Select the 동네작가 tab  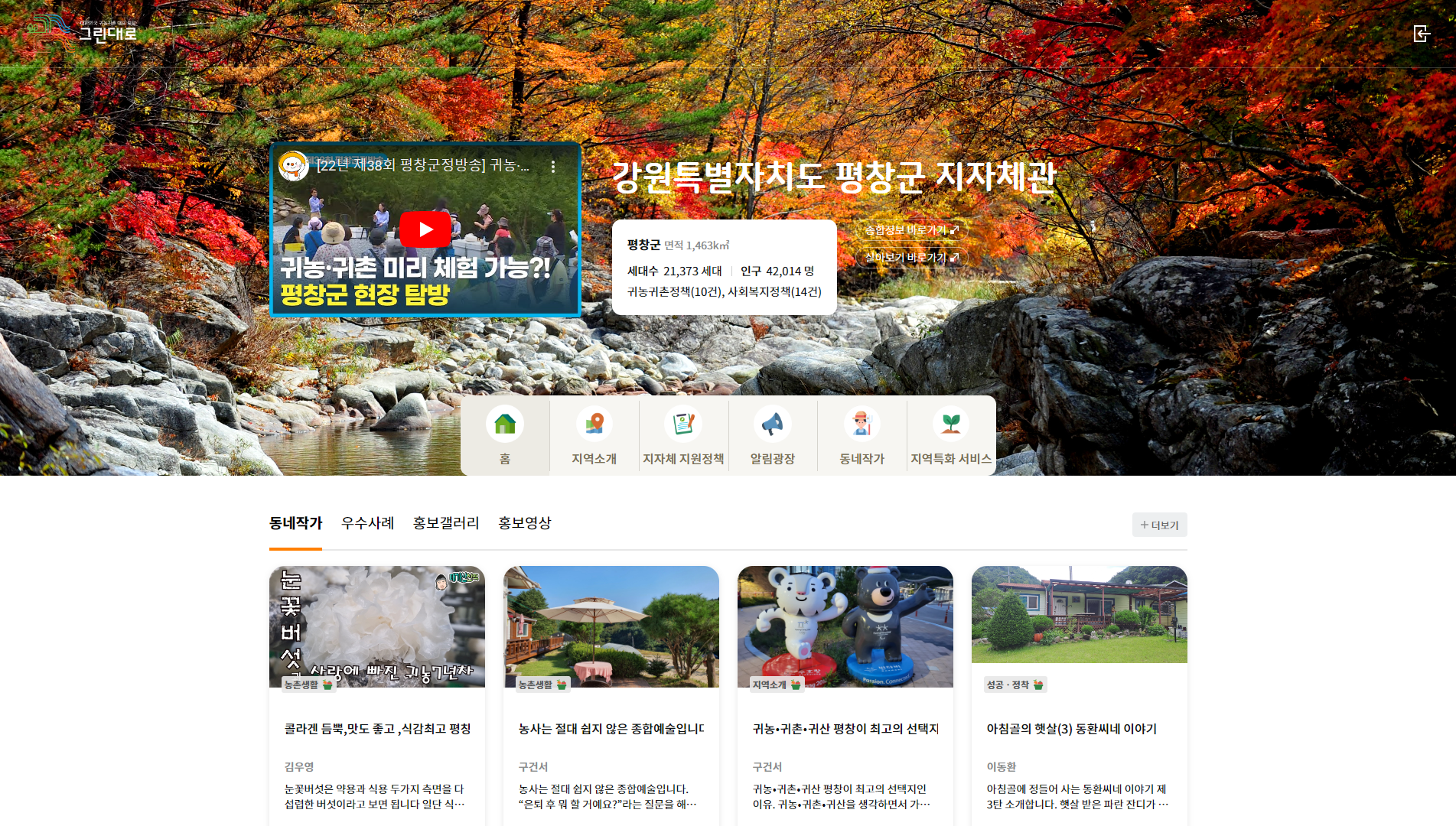tap(295, 523)
